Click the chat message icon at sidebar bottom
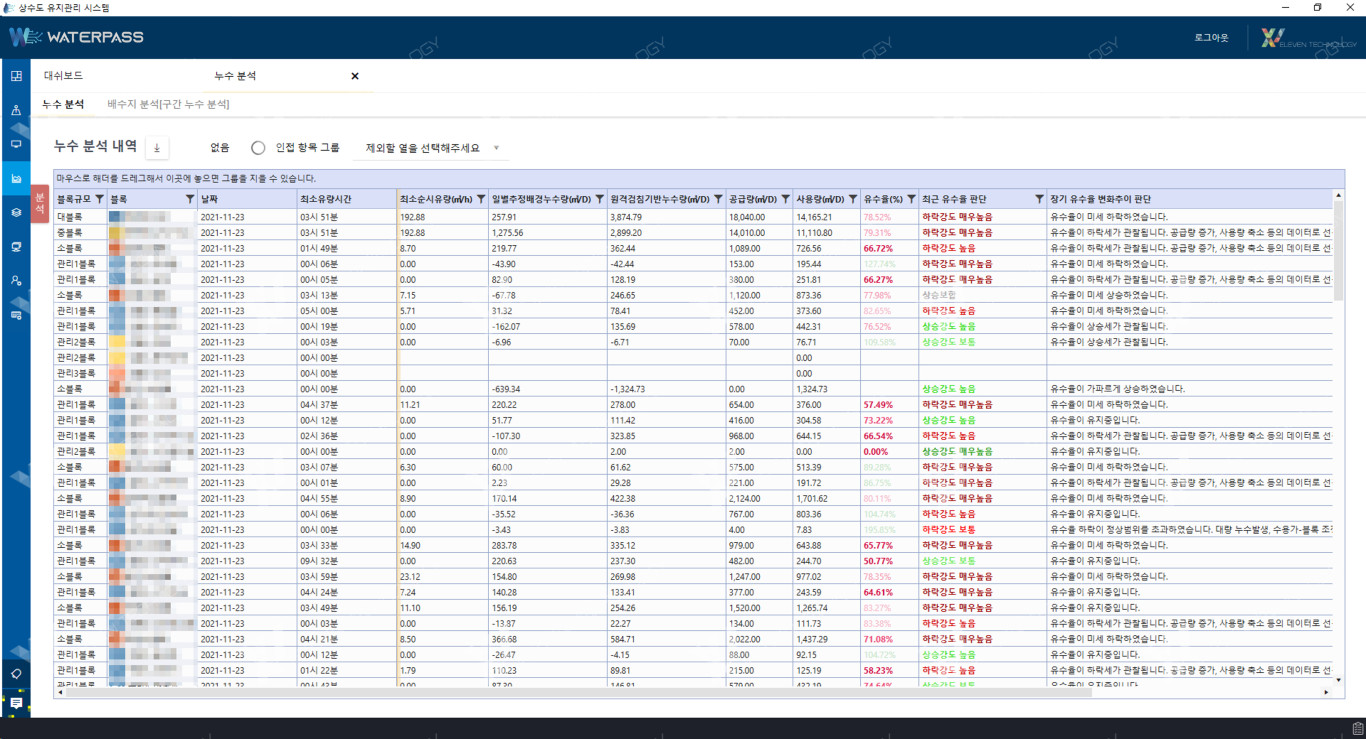Screen dimensions: 1366x739 pyautogui.click(x=16, y=703)
